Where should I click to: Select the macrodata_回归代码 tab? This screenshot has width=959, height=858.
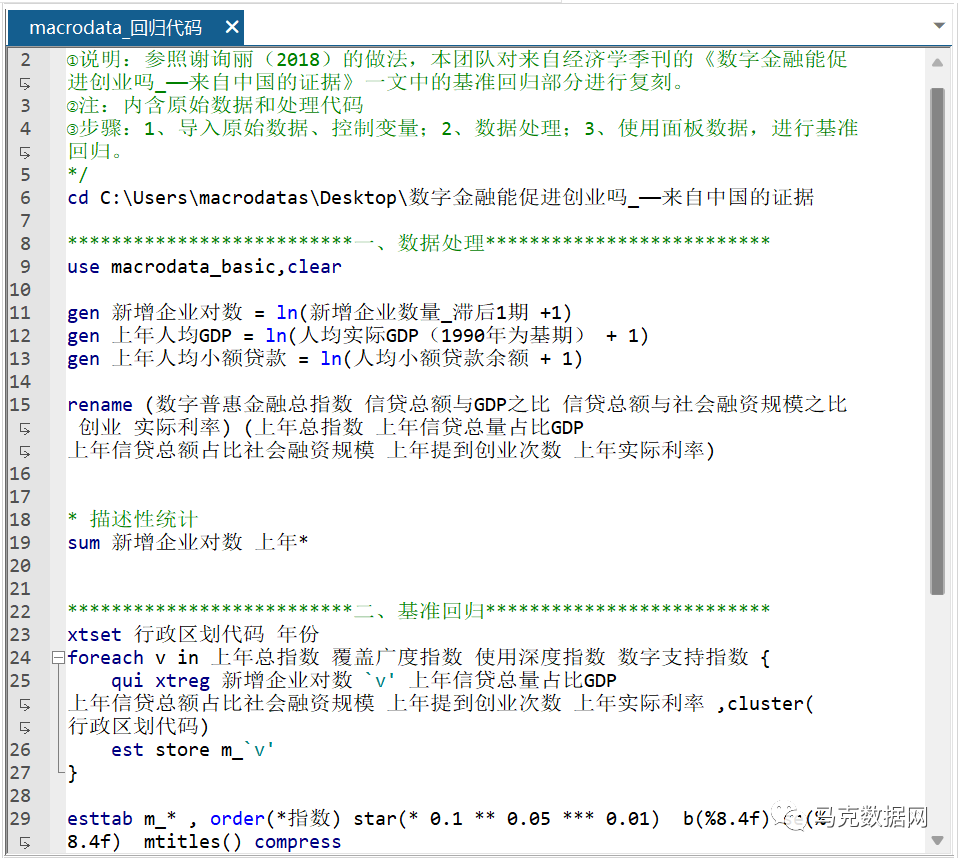click(x=126, y=28)
